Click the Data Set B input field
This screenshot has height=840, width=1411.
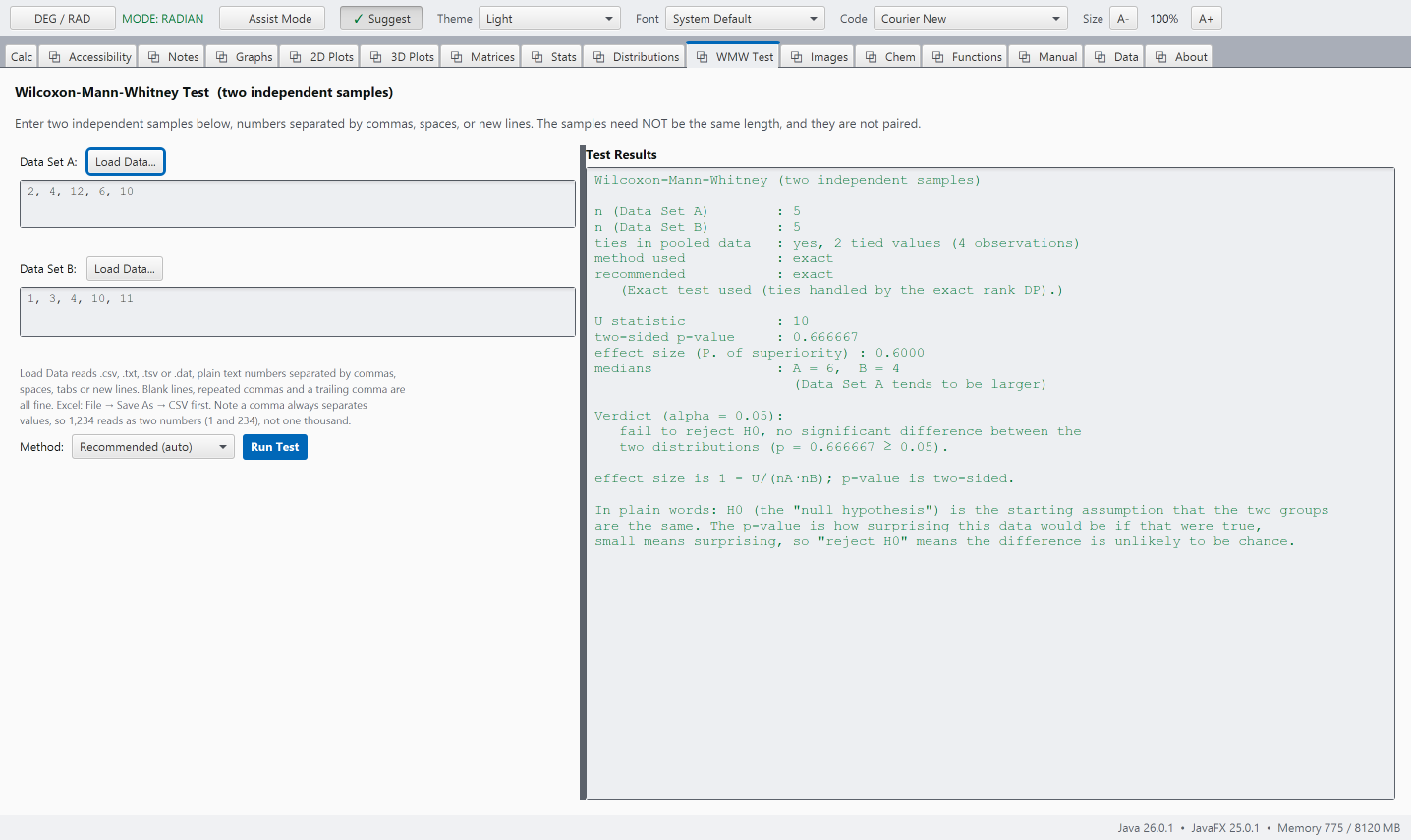298,311
